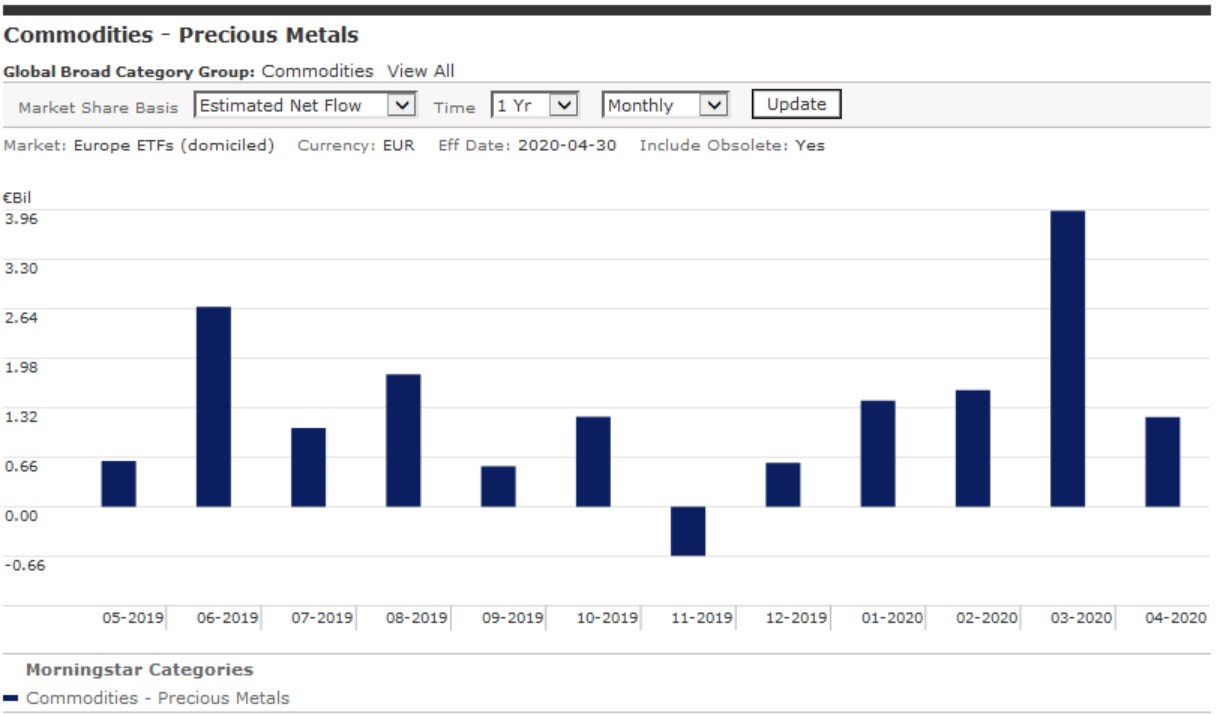Expand the 1 Yr time dropdown
The image size is (1216, 714).
pos(534,105)
